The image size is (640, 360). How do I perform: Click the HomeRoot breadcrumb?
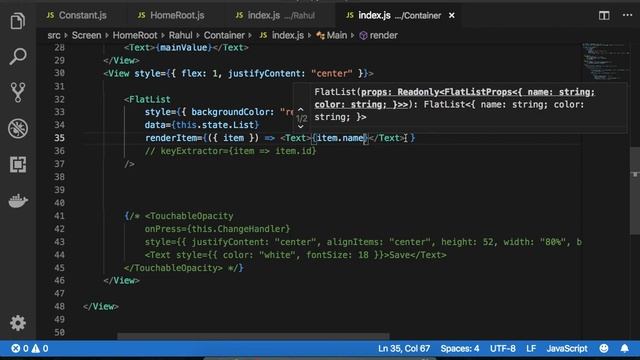(x=135, y=36)
